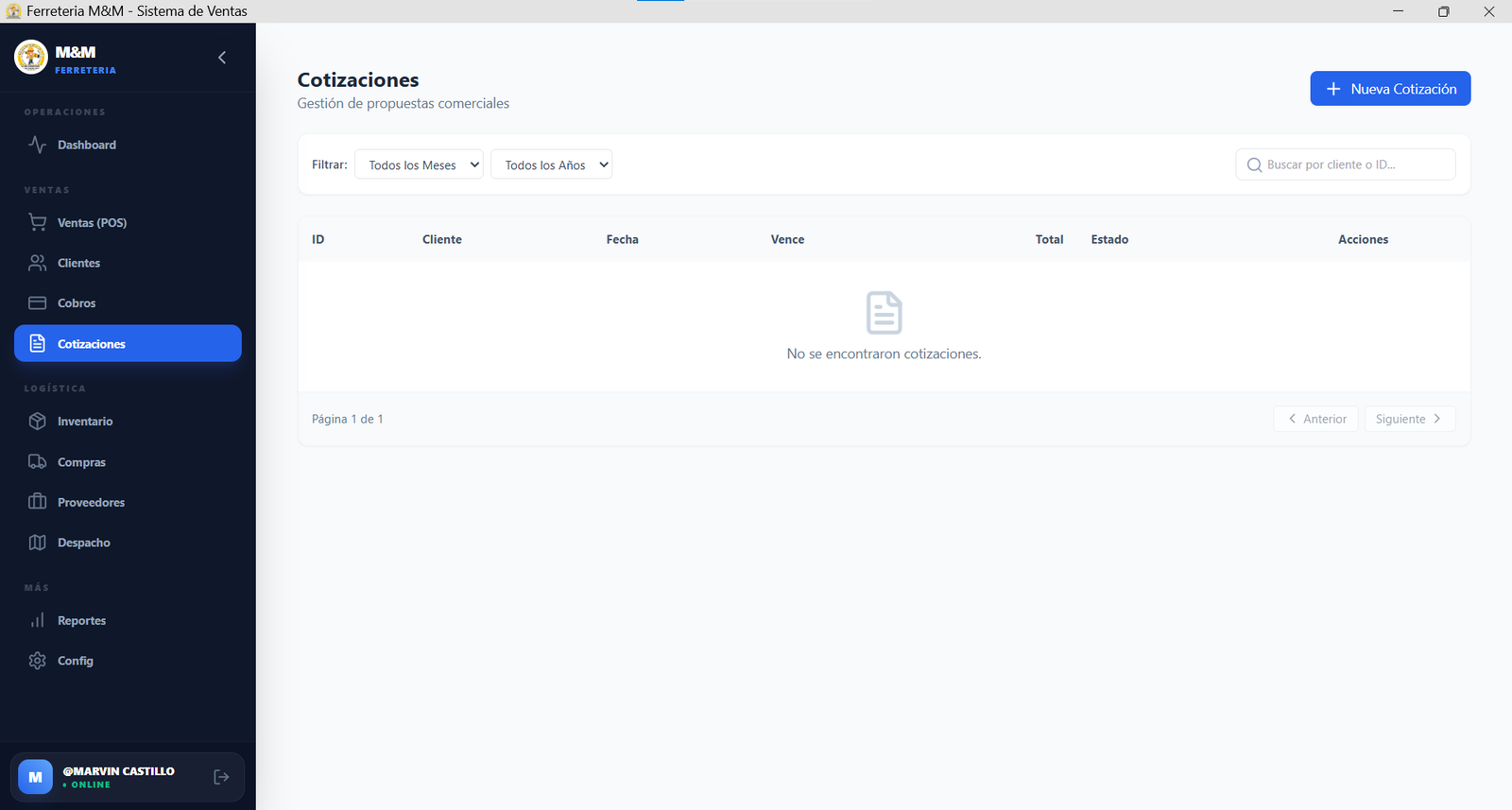Viewport: 1512px width, 810px height.
Task: Close the Sistema de Ventas window
Action: (x=1489, y=11)
